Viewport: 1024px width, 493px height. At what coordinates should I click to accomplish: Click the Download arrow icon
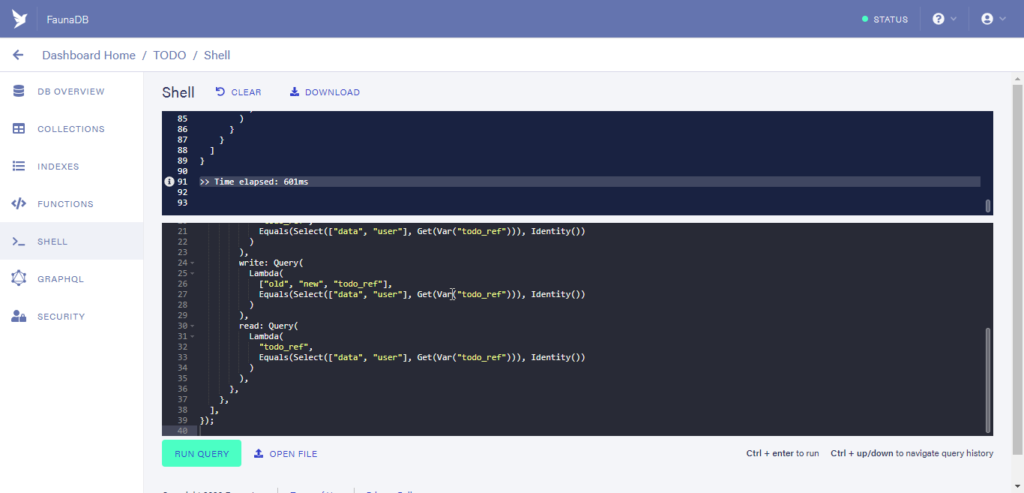pyautogui.click(x=295, y=92)
